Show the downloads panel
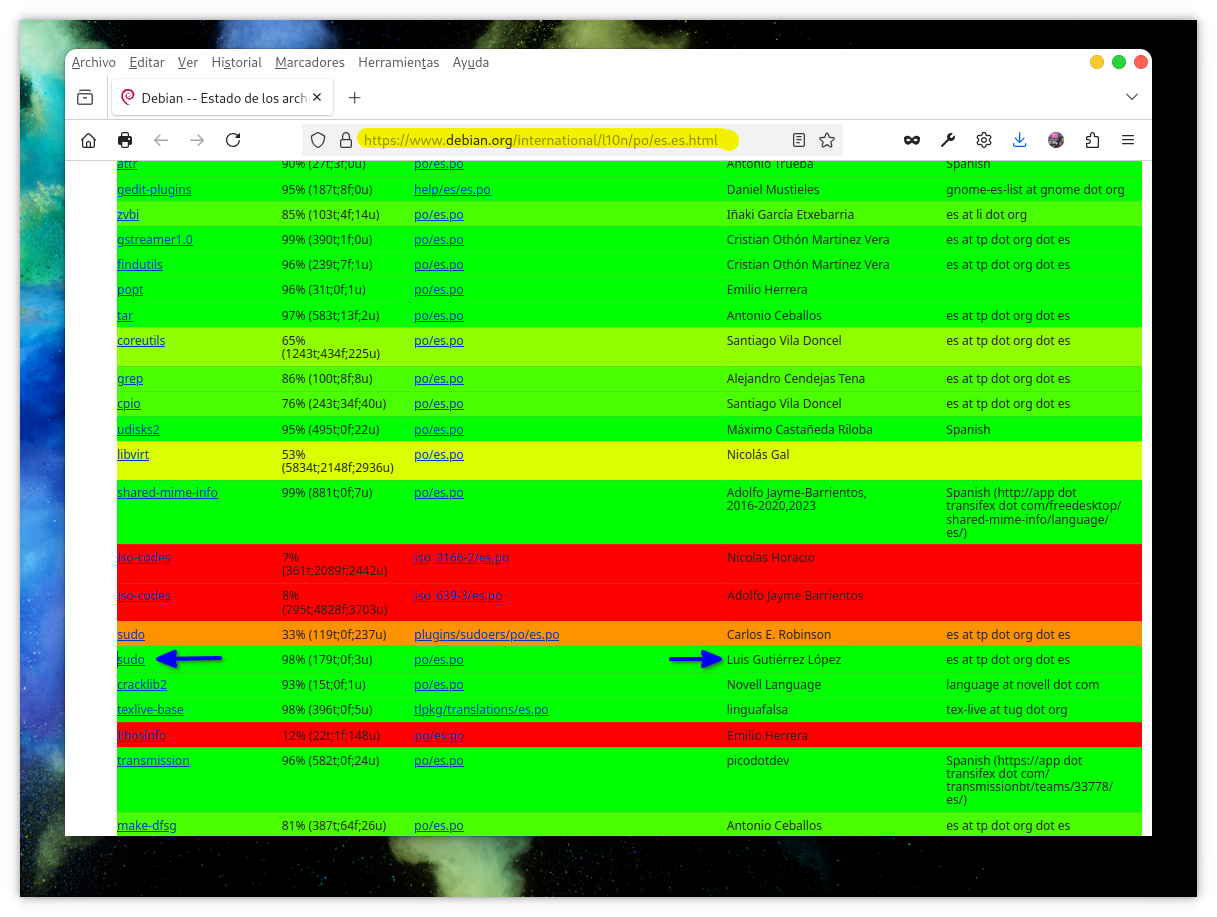 coord(1020,140)
